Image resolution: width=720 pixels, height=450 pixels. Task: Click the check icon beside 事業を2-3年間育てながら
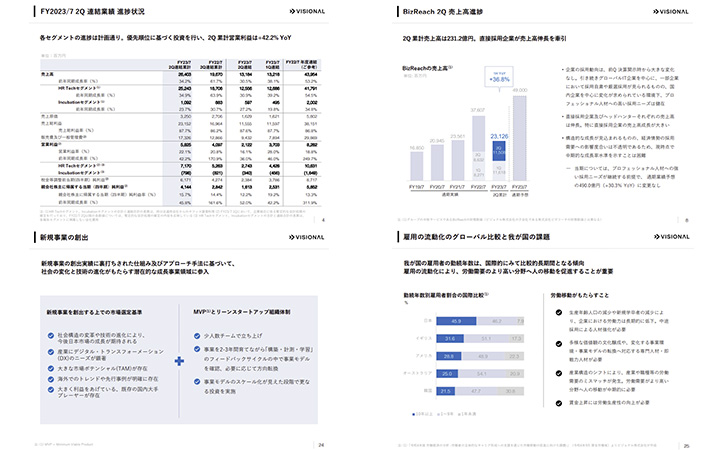[197, 349]
